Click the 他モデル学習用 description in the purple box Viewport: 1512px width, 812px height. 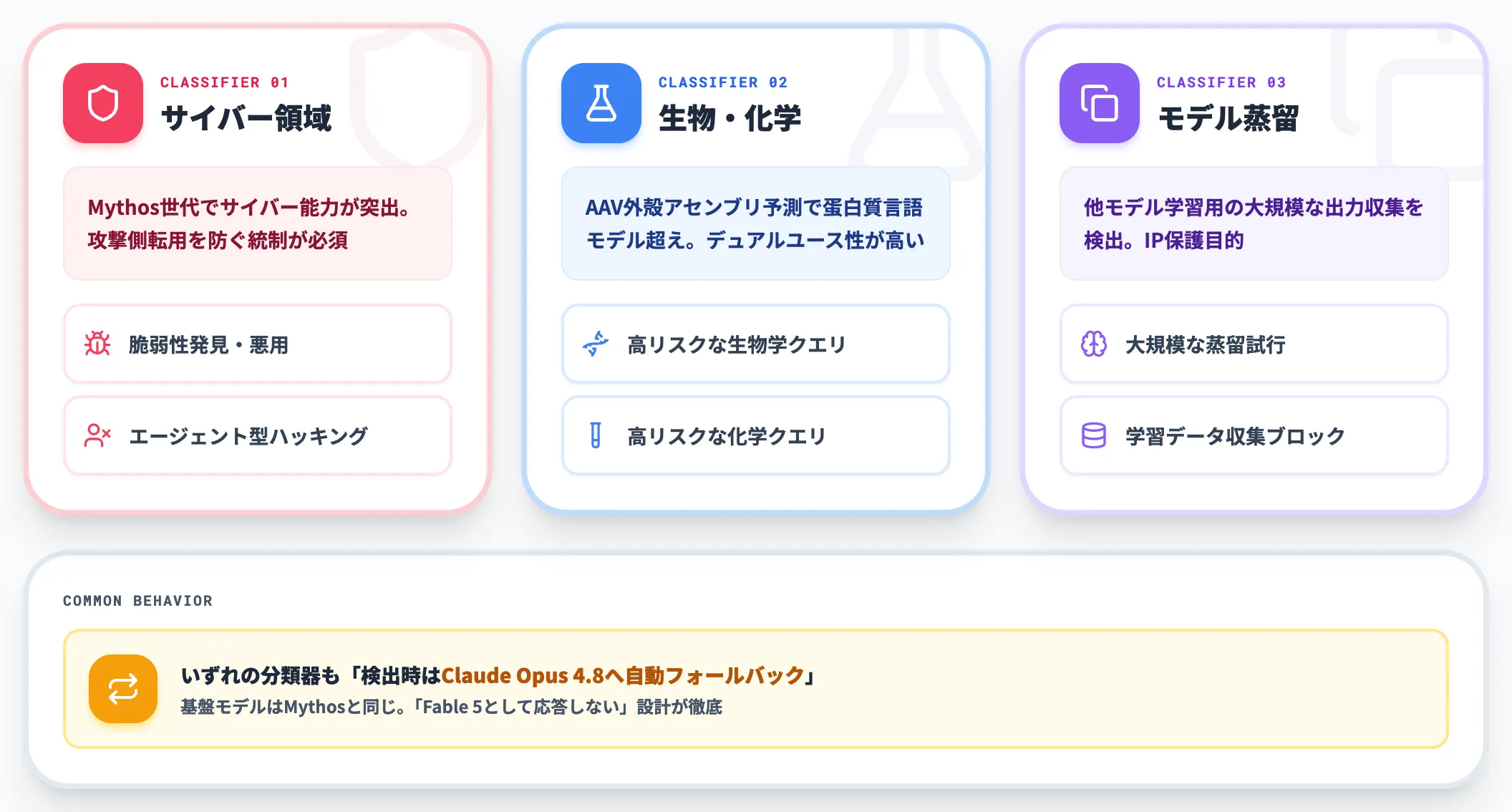pyautogui.click(x=1253, y=224)
